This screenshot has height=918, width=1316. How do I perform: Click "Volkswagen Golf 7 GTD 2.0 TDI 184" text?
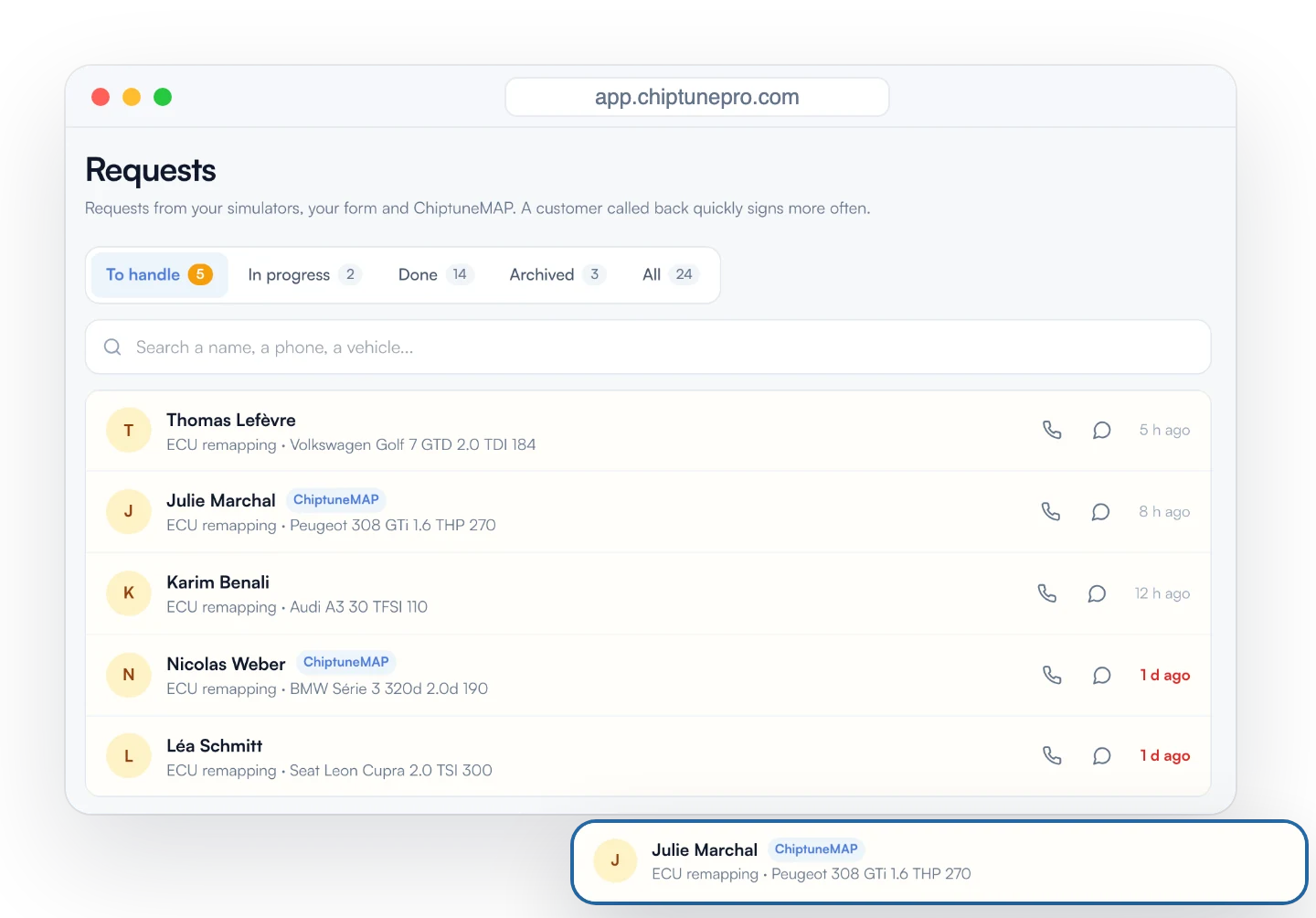point(413,444)
